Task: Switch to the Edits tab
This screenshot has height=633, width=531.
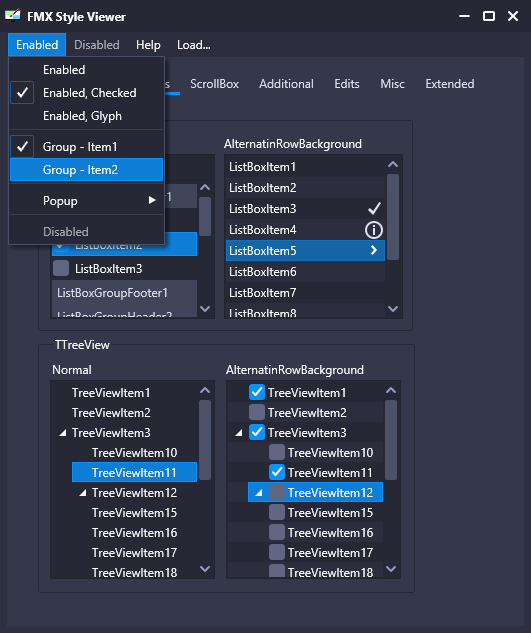Action: pyautogui.click(x=346, y=84)
